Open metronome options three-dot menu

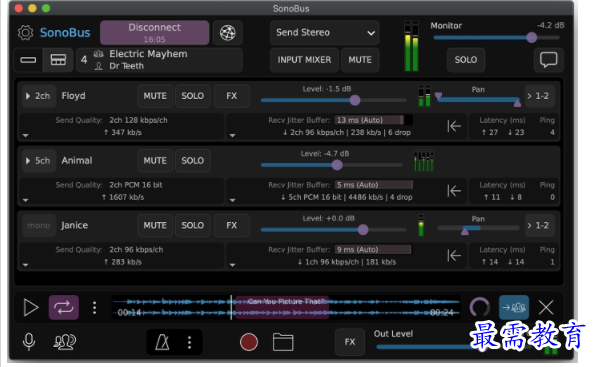(x=189, y=342)
